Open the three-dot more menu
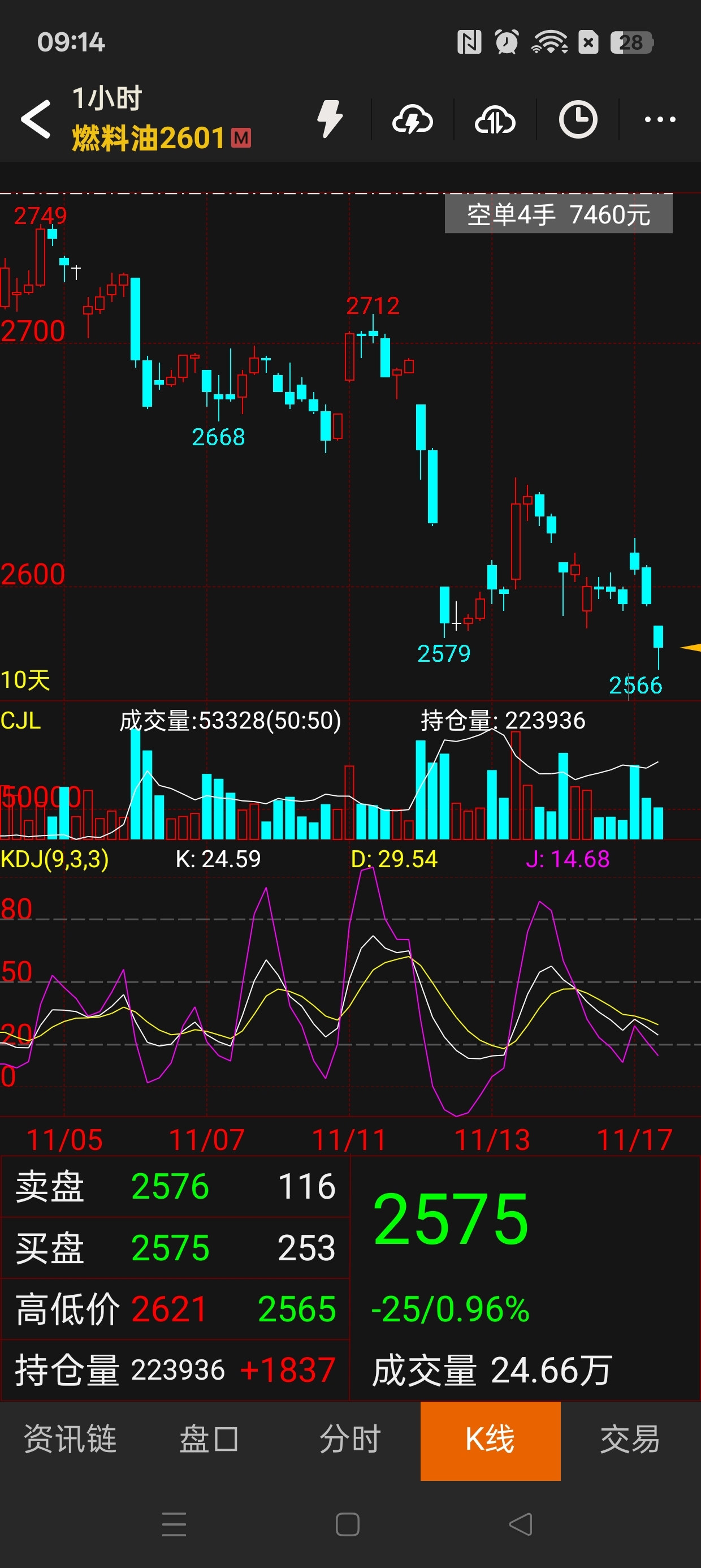The image size is (701, 1568). pos(660,119)
